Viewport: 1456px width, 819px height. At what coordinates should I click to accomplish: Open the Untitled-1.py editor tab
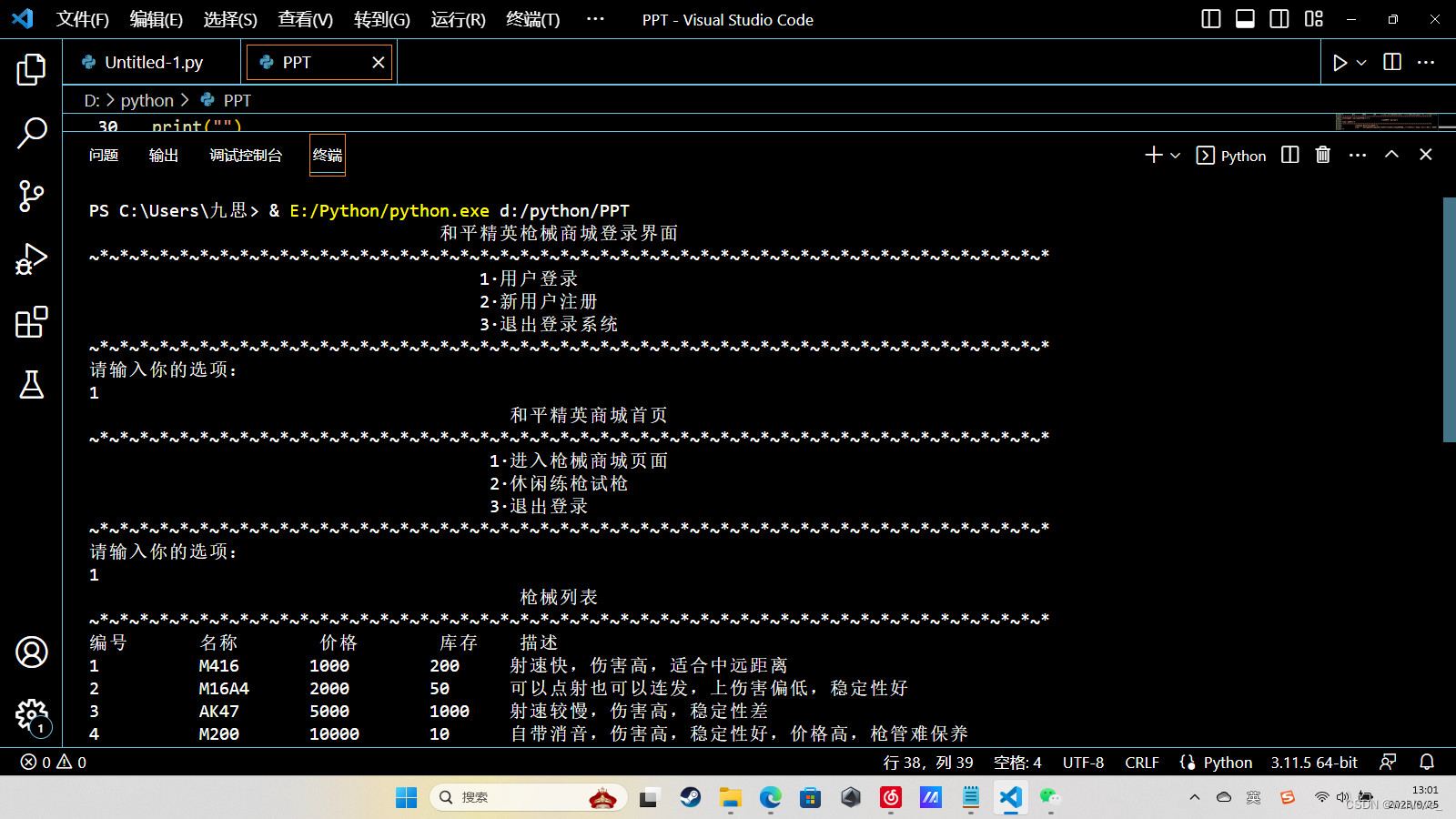point(153,62)
